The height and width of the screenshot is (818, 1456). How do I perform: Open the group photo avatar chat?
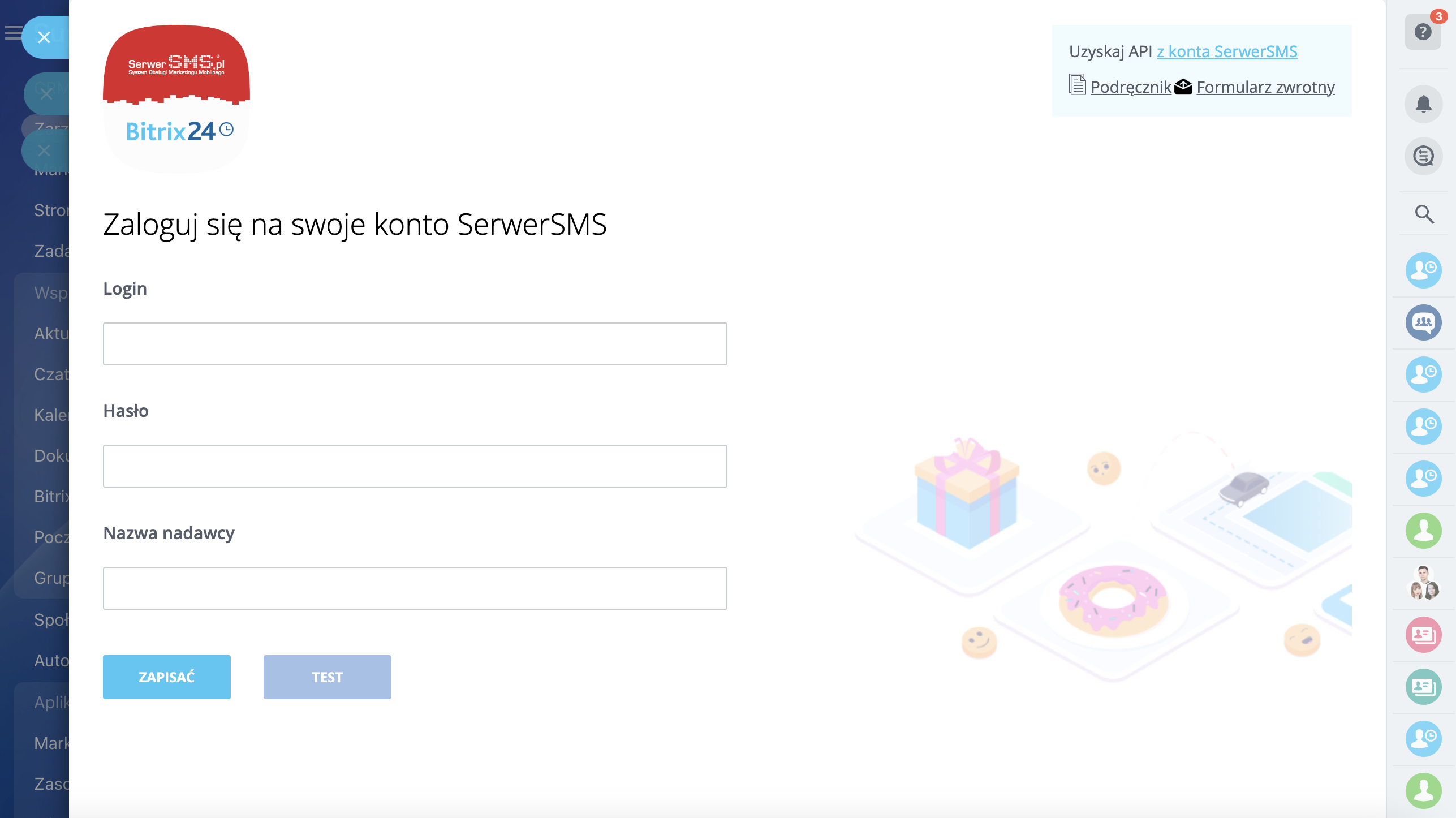(1423, 583)
